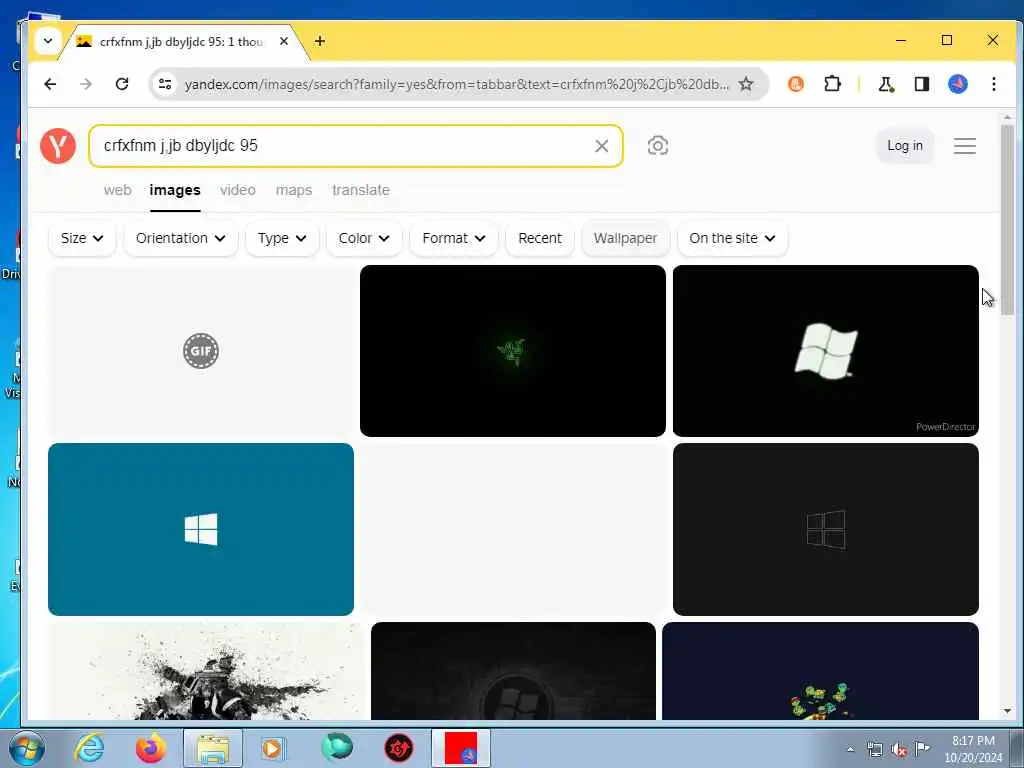
Task: Open the Razer green logo thumbnail
Action: coord(513,351)
